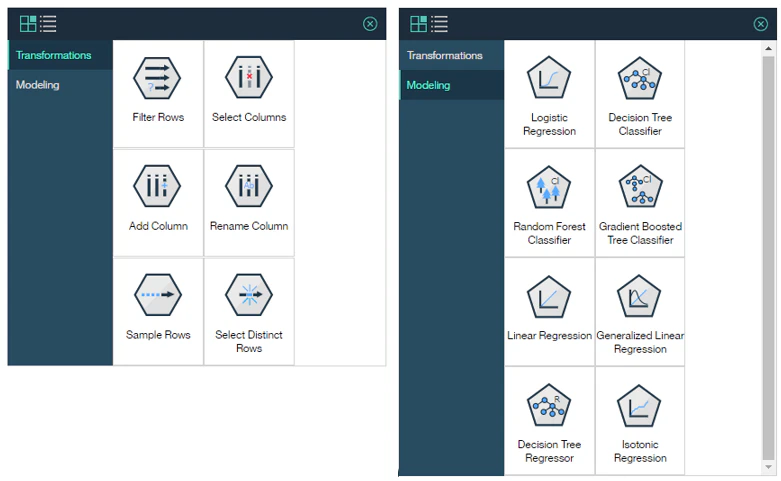Click the 'Rename Column' label
781x481 pixels.
coord(249,226)
